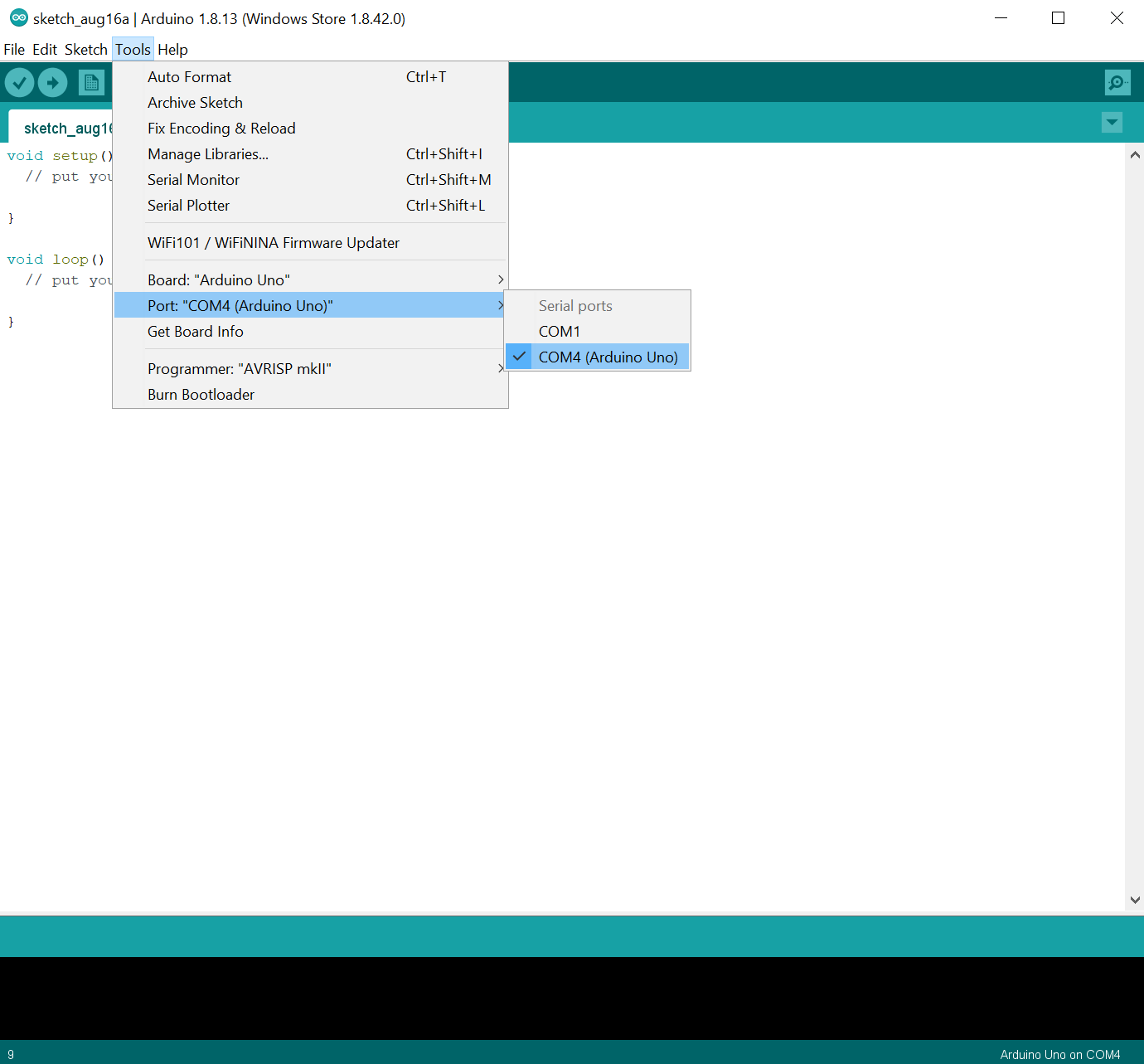This screenshot has width=1144, height=1064.
Task: Choose Fix Encoding & Reload
Action: (x=310, y=129)
